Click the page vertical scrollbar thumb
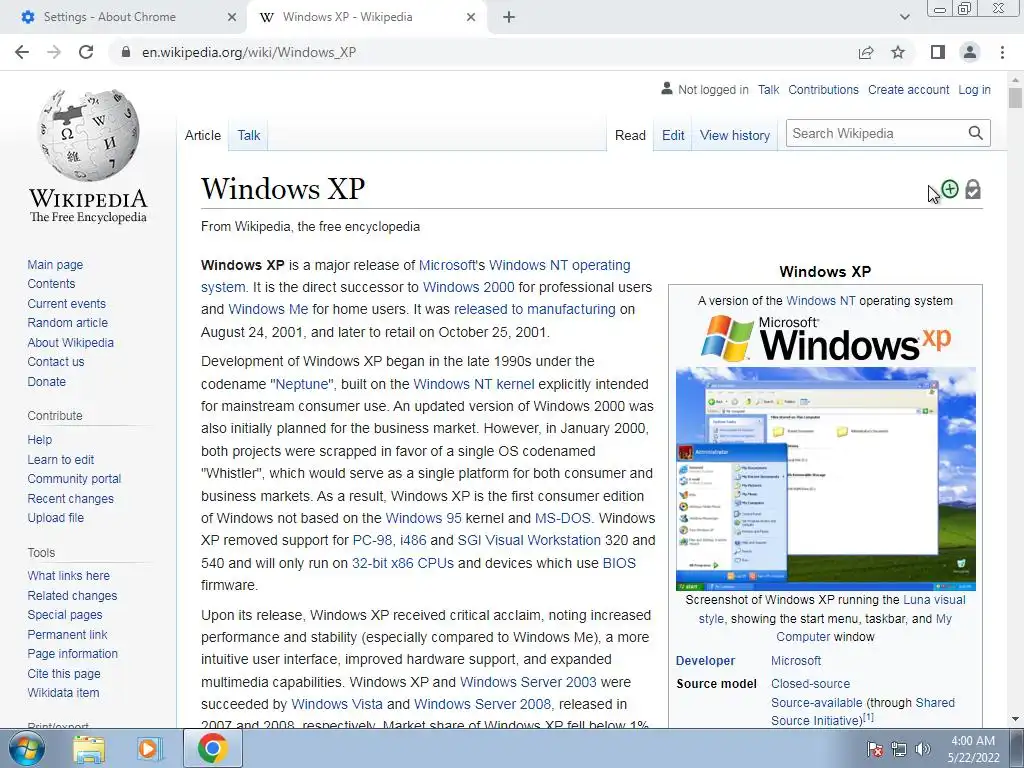1024x768 pixels. tap(1015, 97)
